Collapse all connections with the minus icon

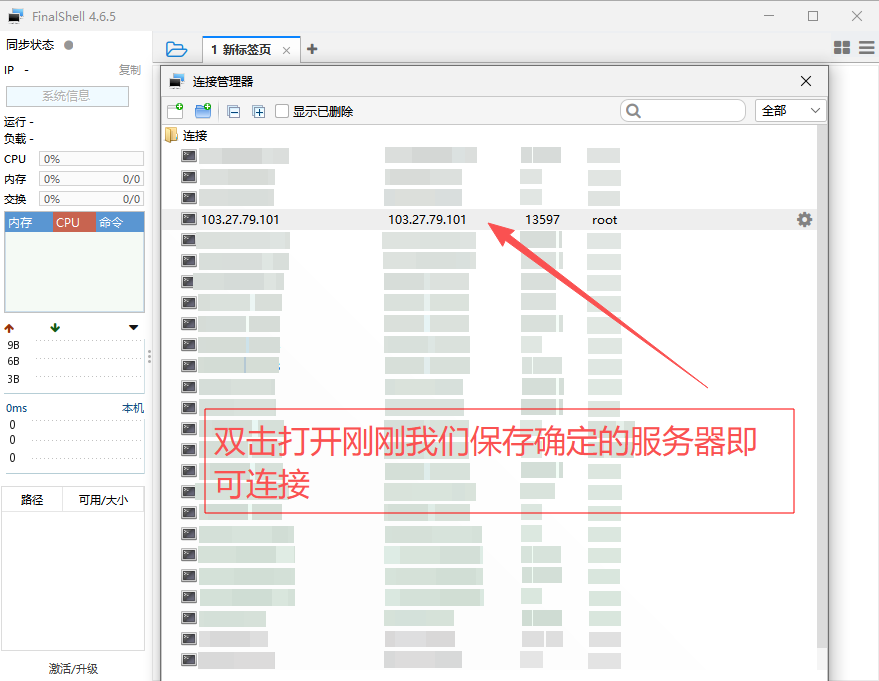(234, 112)
